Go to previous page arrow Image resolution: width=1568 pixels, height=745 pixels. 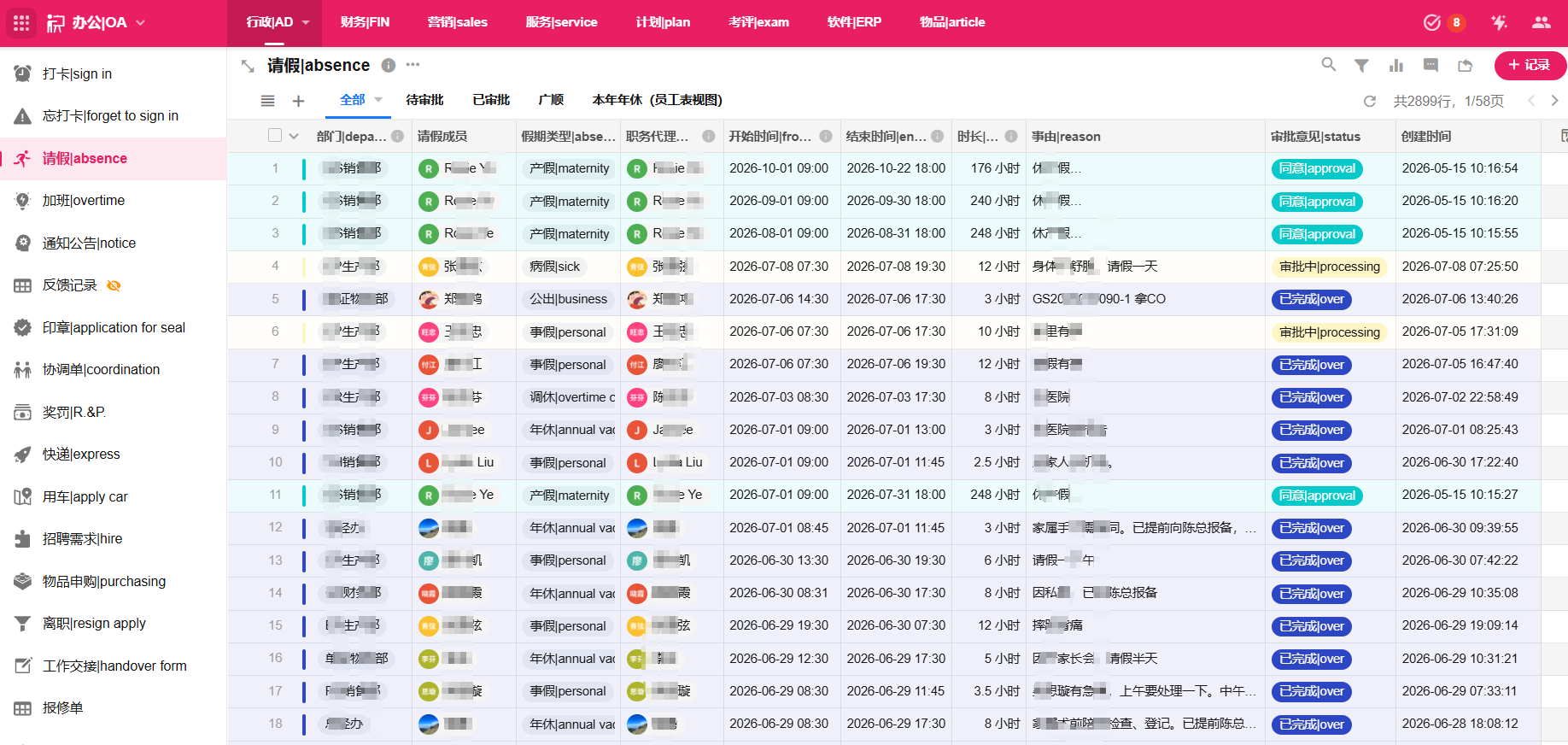pyautogui.click(x=1531, y=101)
